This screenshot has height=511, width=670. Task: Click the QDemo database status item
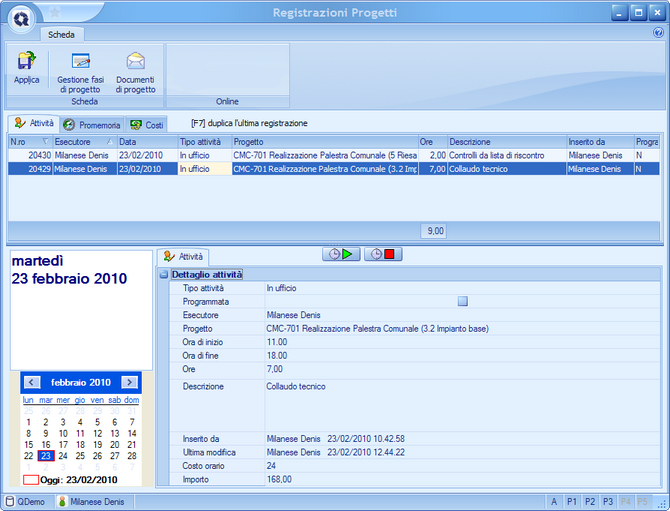(26, 502)
